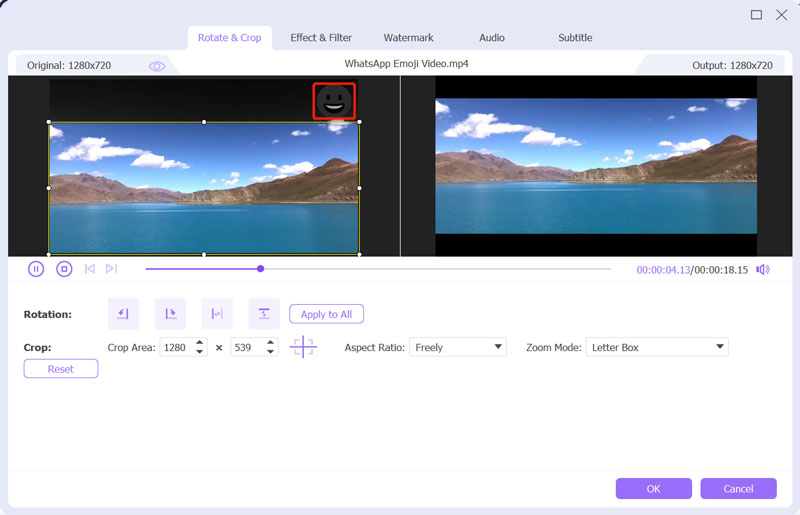Screen dimensions: 800x515
Task: Click left-middle crop handle
Action: point(48,188)
